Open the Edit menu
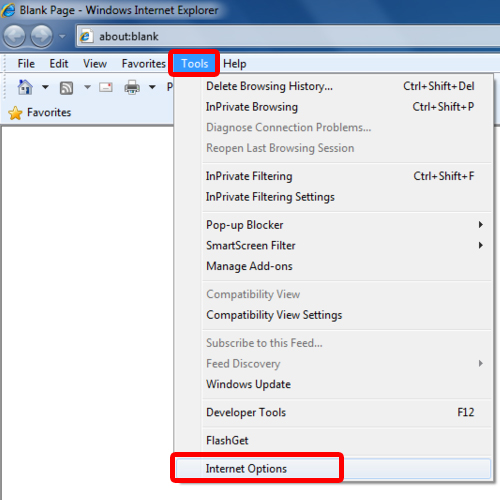This screenshot has height=500, width=500. (x=59, y=63)
